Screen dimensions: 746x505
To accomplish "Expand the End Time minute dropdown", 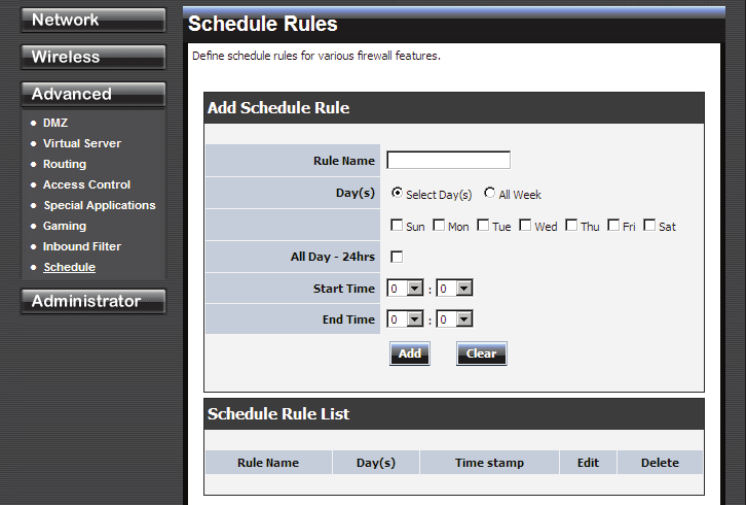I will (x=454, y=319).
